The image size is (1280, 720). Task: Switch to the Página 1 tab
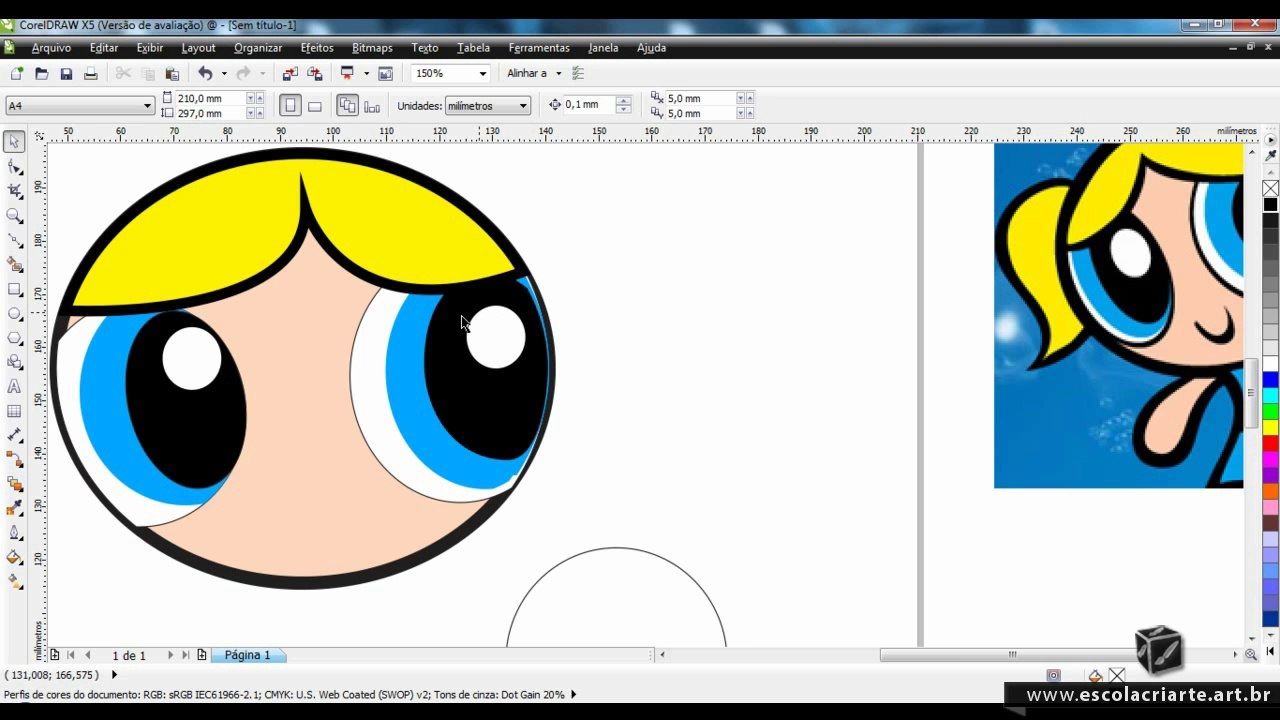(247, 655)
